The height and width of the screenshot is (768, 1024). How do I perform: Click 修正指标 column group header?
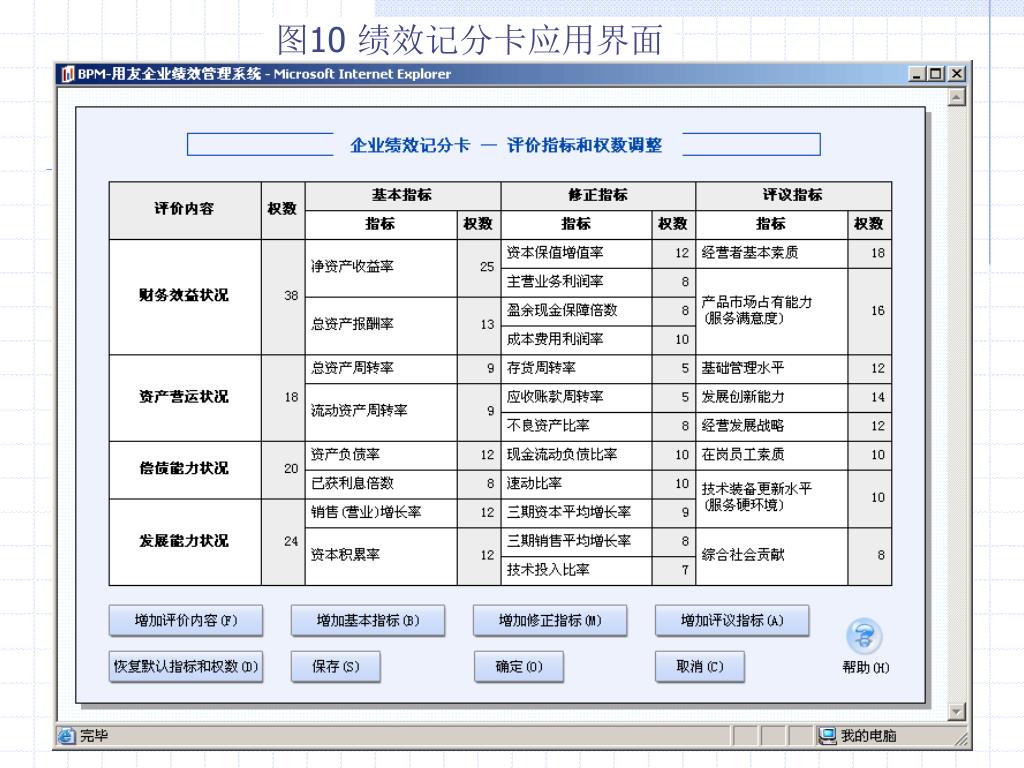pos(598,195)
